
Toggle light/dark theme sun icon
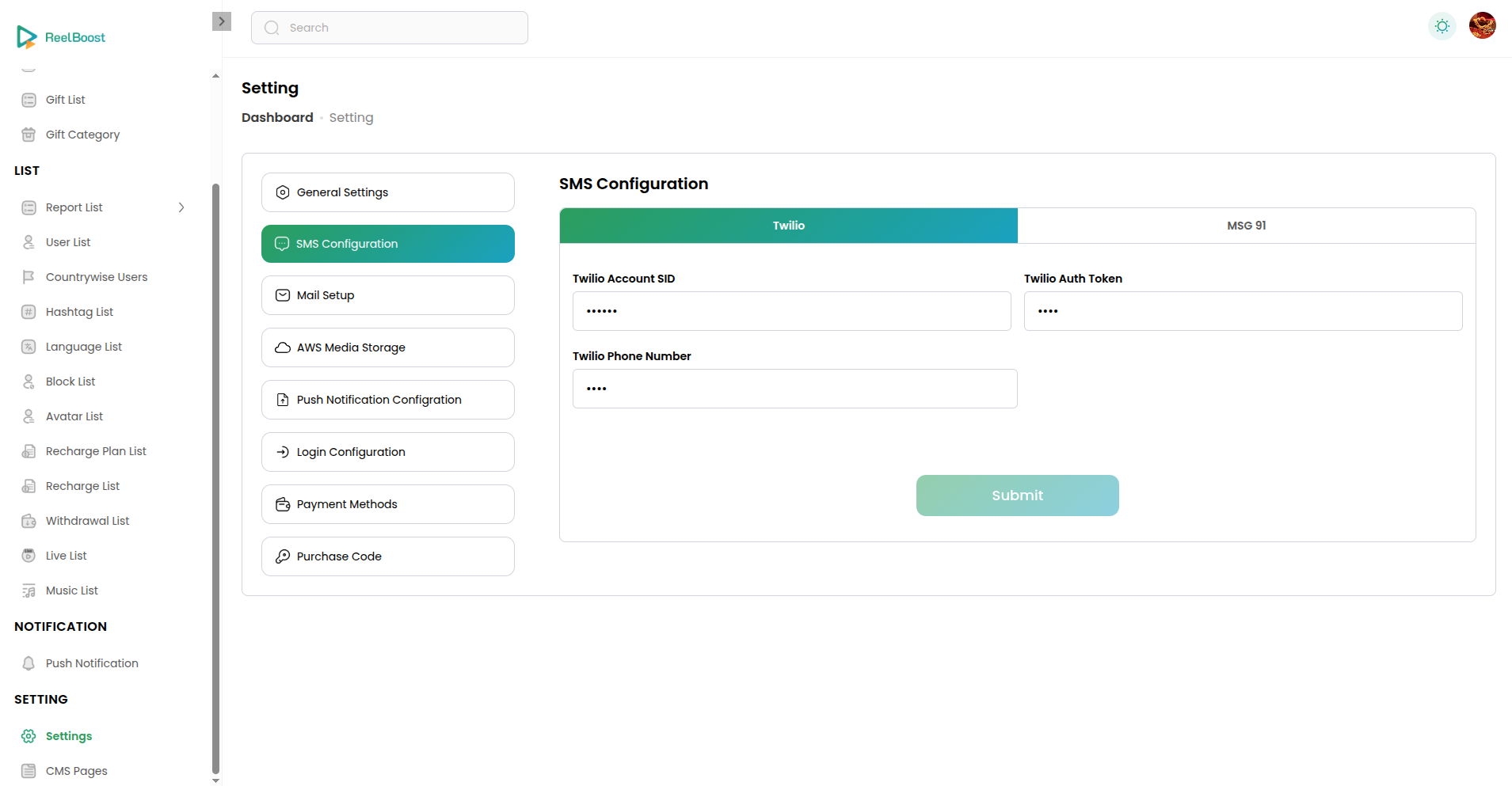1442,26
